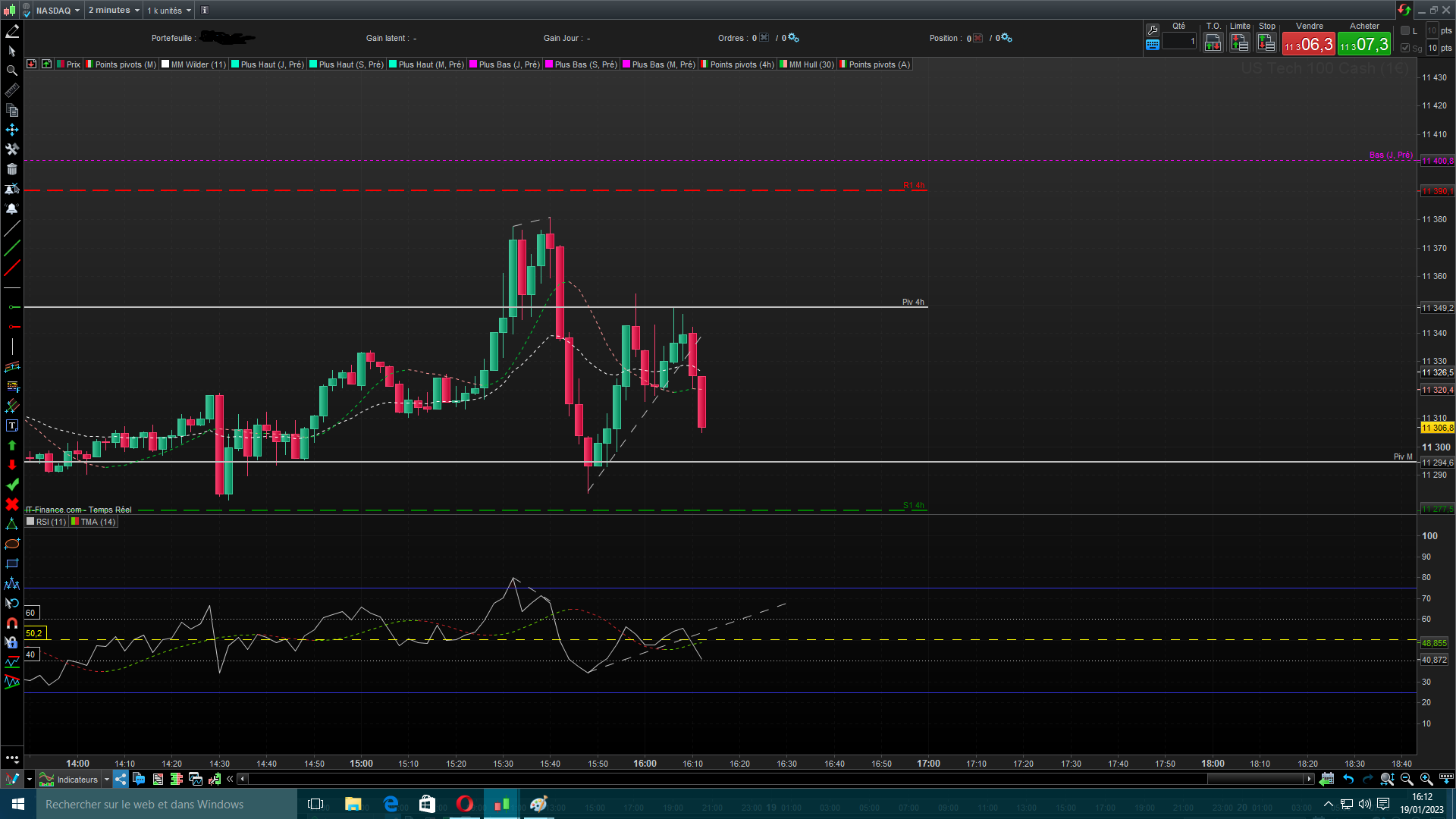Open the NASDAQ instrument dropdown
The width and height of the screenshot is (1456, 819).
pos(58,11)
